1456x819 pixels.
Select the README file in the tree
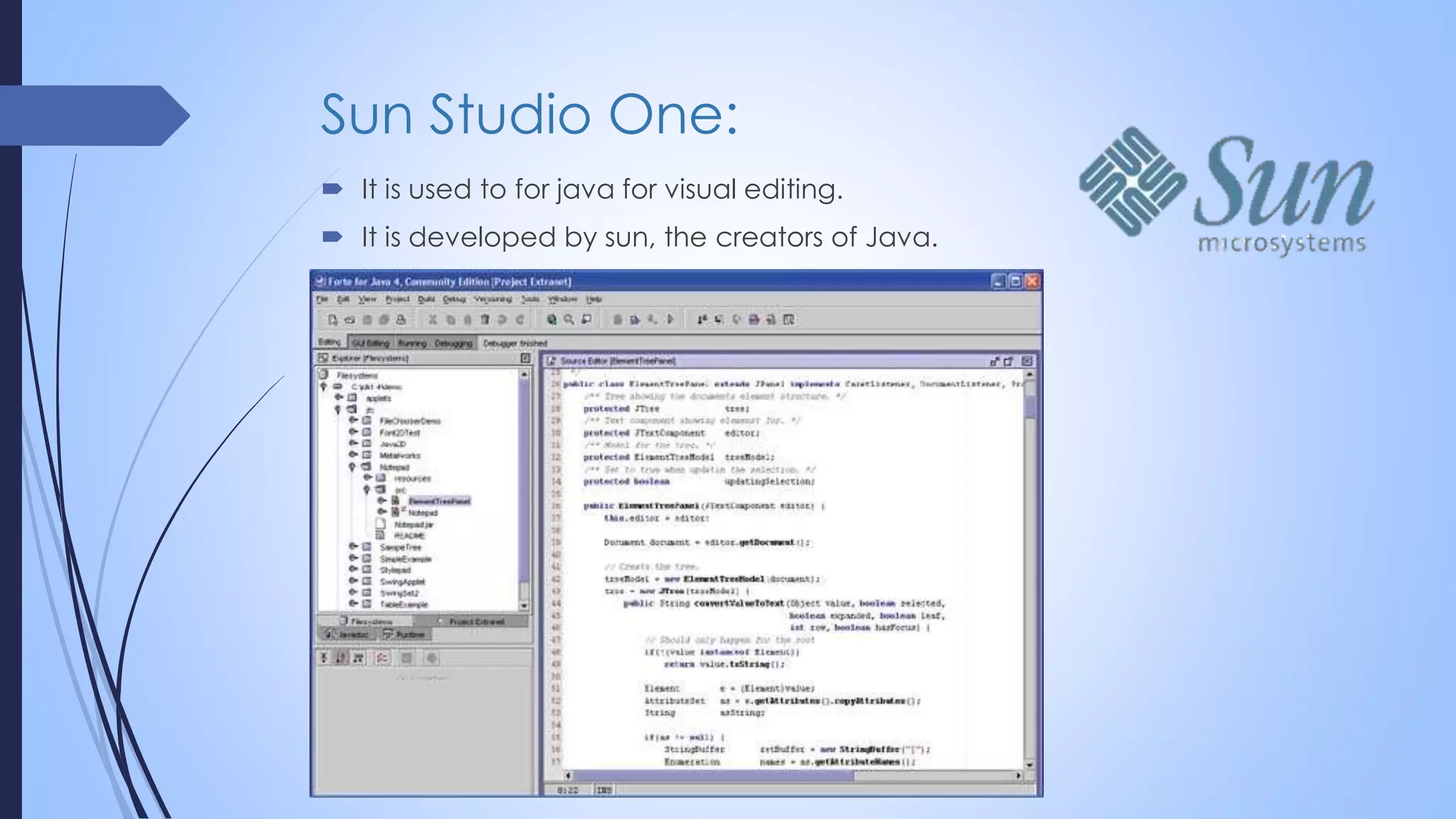click(x=409, y=535)
